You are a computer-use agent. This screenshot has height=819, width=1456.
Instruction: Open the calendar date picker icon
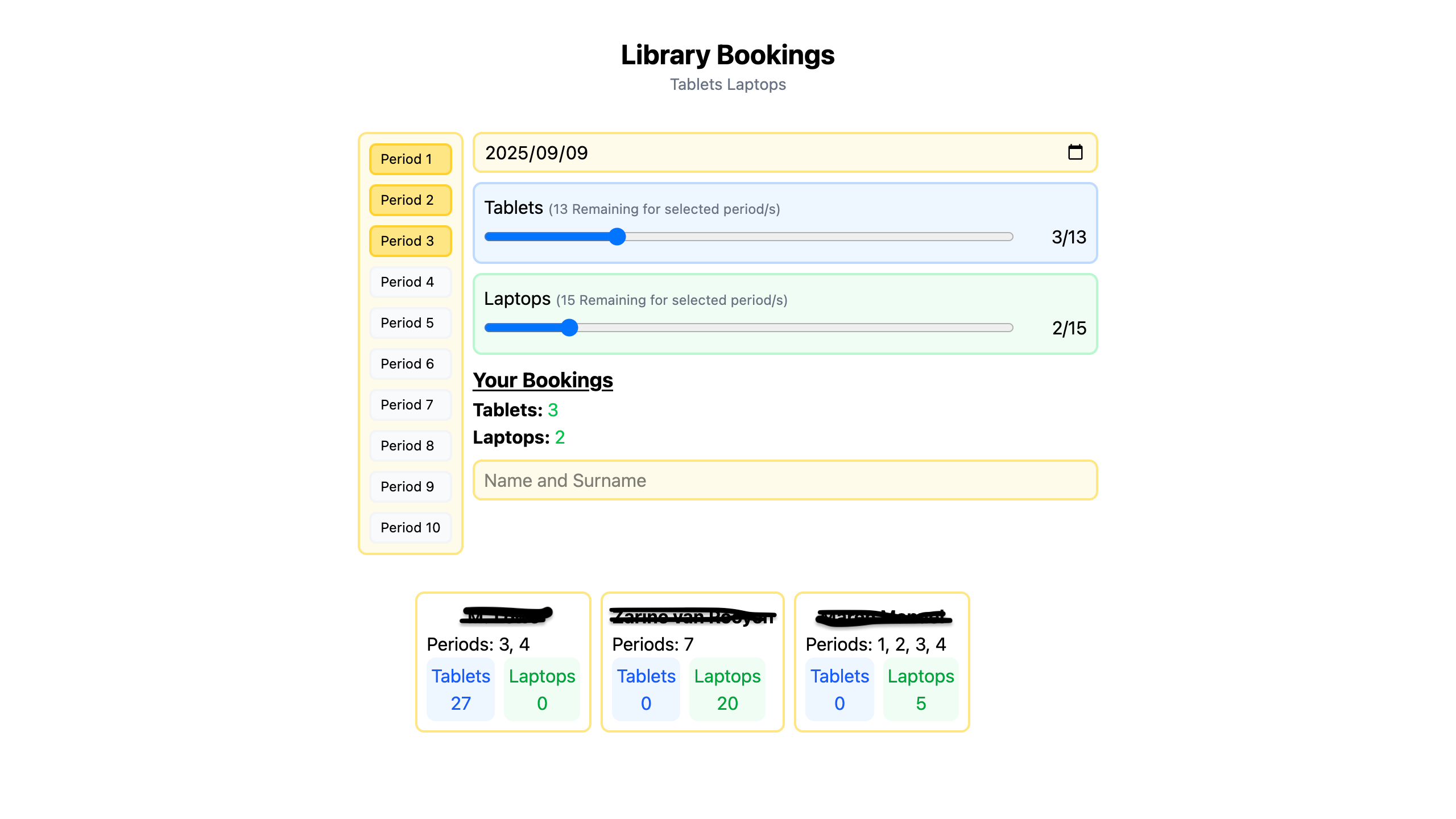point(1076,152)
